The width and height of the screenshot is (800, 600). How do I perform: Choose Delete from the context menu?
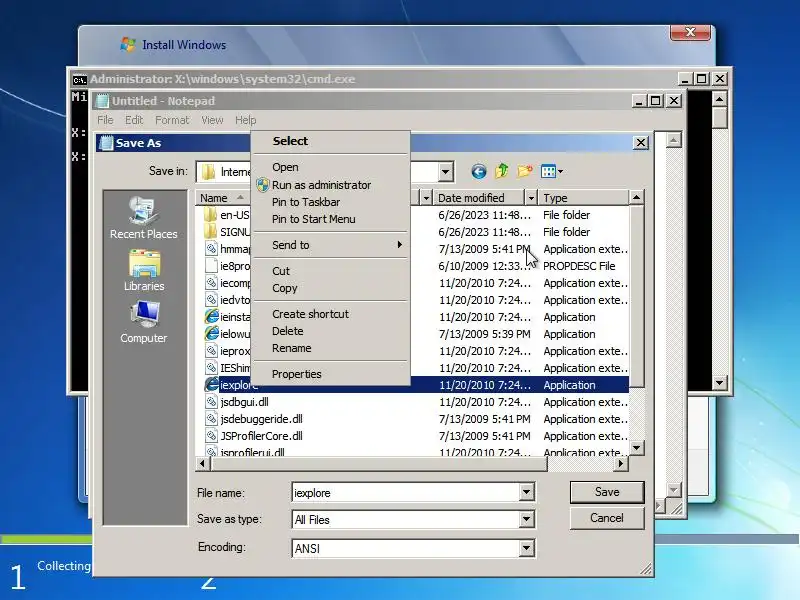click(x=332, y=331)
